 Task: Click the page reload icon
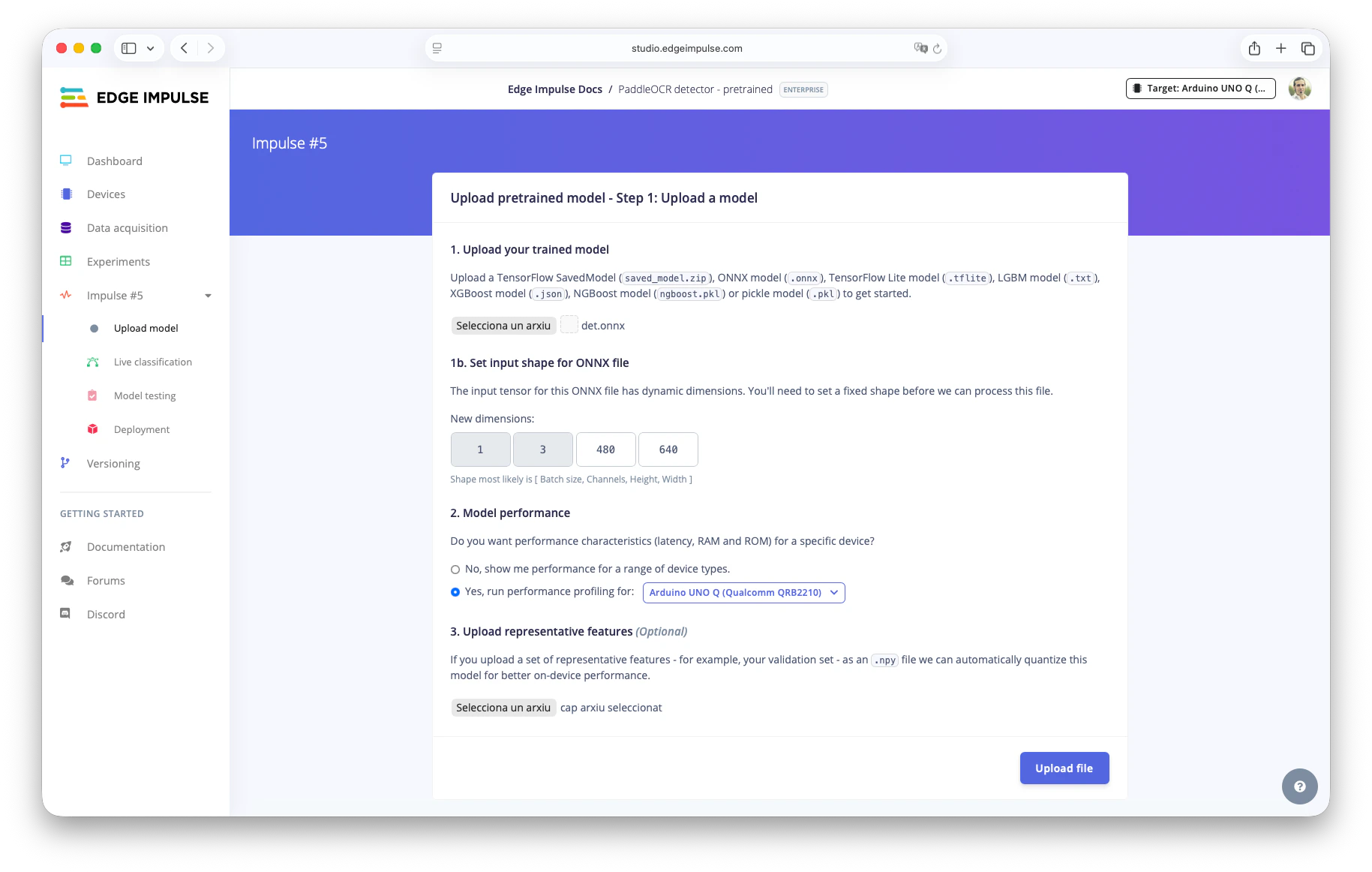(x=937, y=48)
